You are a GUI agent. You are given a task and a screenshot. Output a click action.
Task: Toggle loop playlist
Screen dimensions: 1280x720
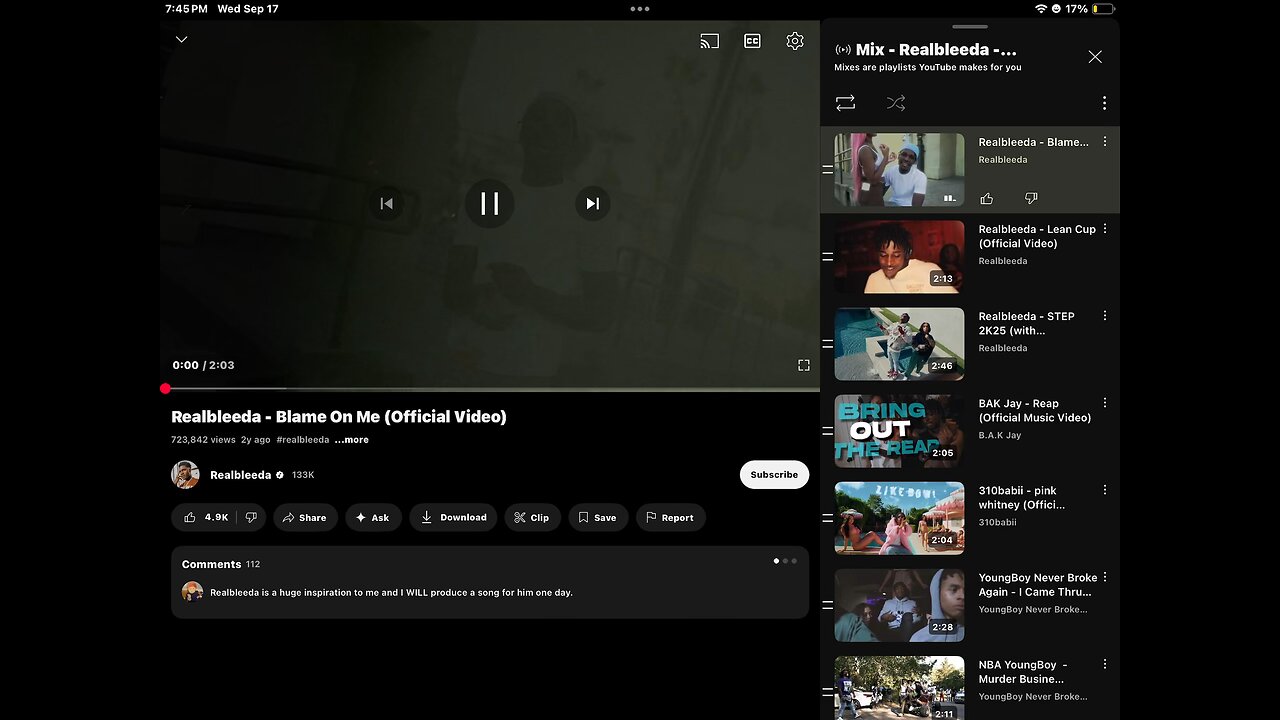pos(845,103)
